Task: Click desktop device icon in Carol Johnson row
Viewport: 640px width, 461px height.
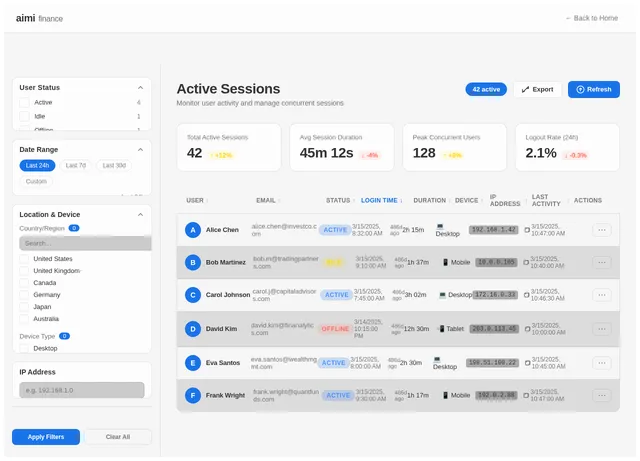Action: [x=442, y=295]
